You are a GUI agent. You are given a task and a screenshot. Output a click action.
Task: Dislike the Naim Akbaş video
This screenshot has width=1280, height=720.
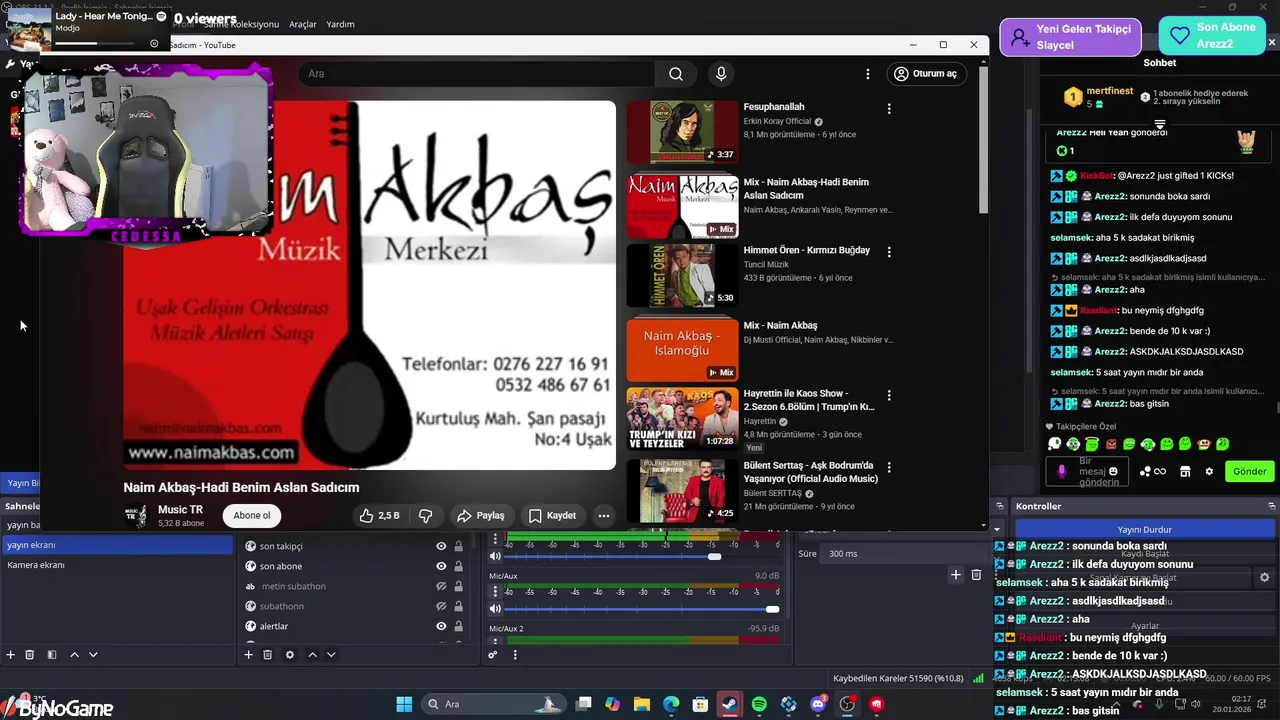coord(425,516)
